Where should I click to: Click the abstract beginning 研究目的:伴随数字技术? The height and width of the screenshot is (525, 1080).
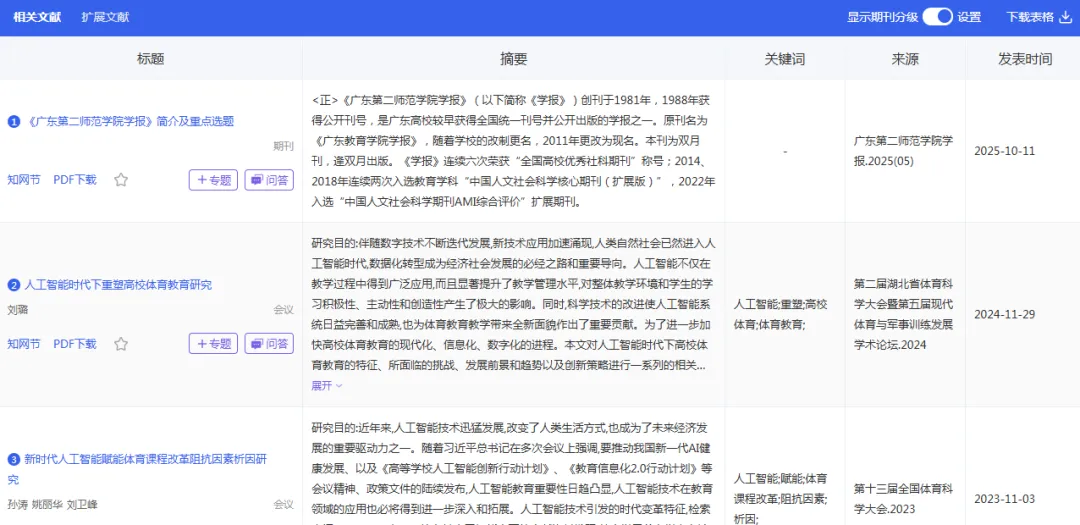pos(514,305)
